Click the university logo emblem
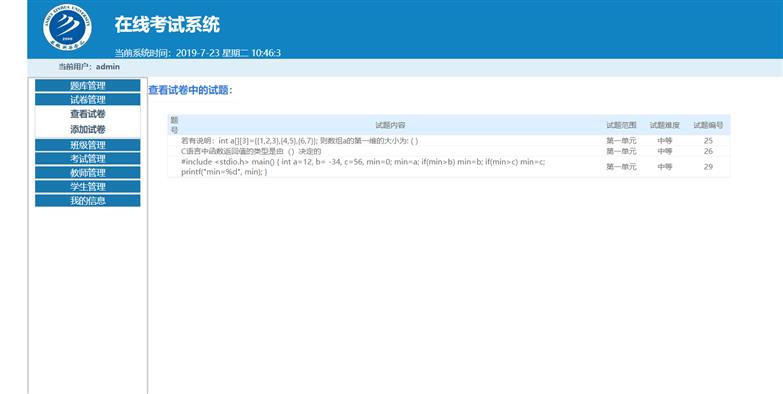Image resolution: width=783 pixels, height=394 pixels. click(67, 27)
